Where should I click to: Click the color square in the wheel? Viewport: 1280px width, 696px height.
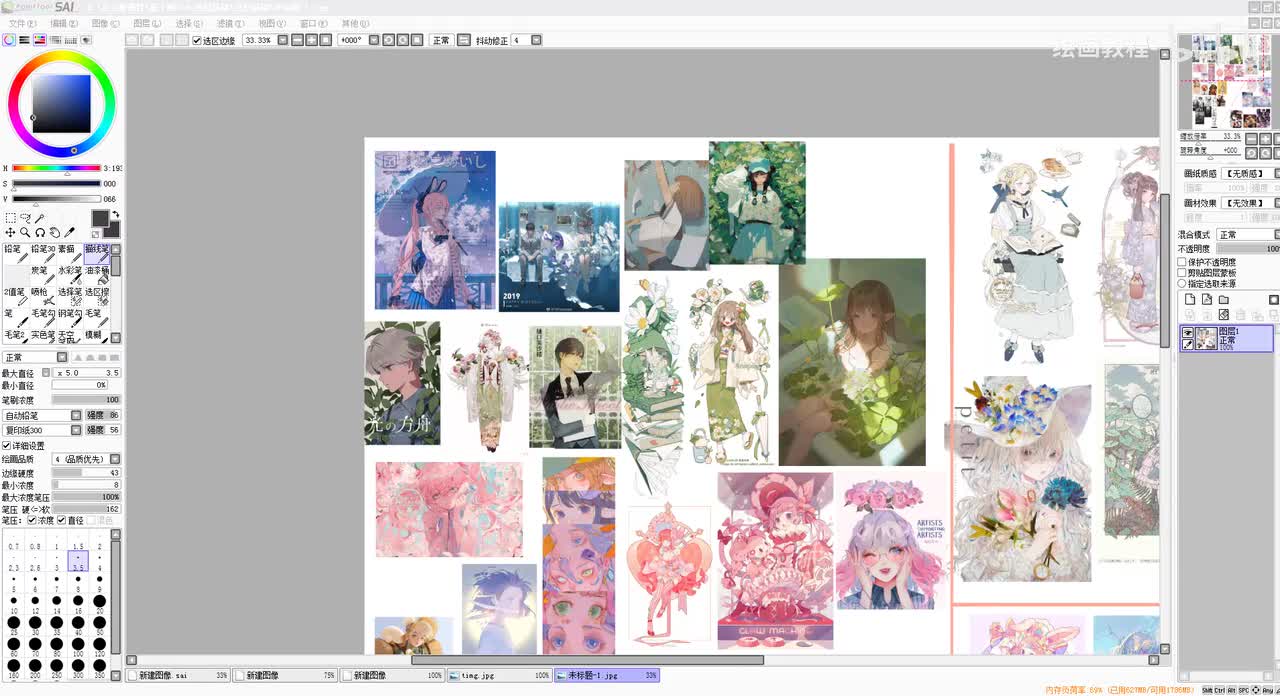tap(62, 103)
